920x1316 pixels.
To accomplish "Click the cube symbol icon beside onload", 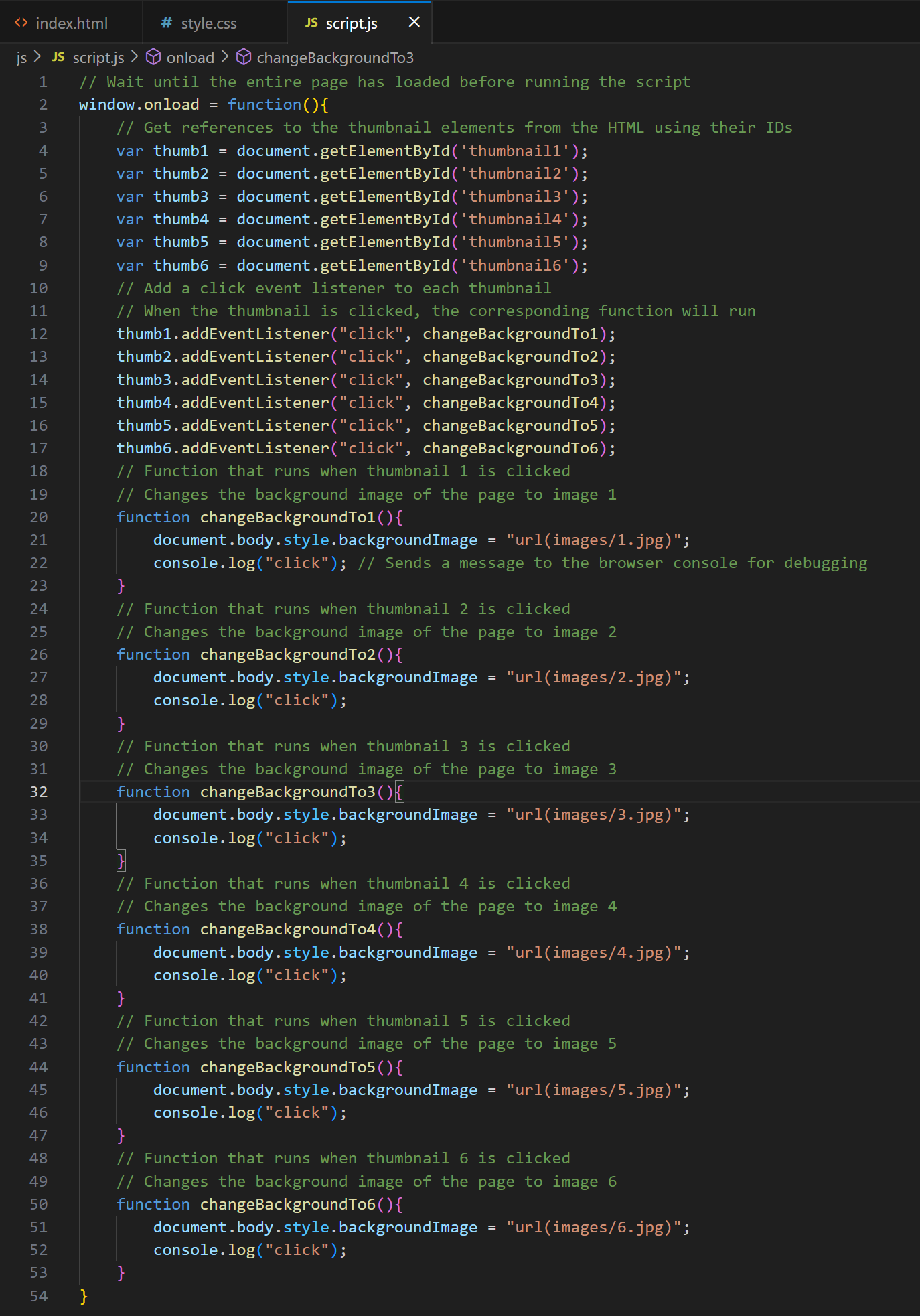I will [x=153, y=58].
